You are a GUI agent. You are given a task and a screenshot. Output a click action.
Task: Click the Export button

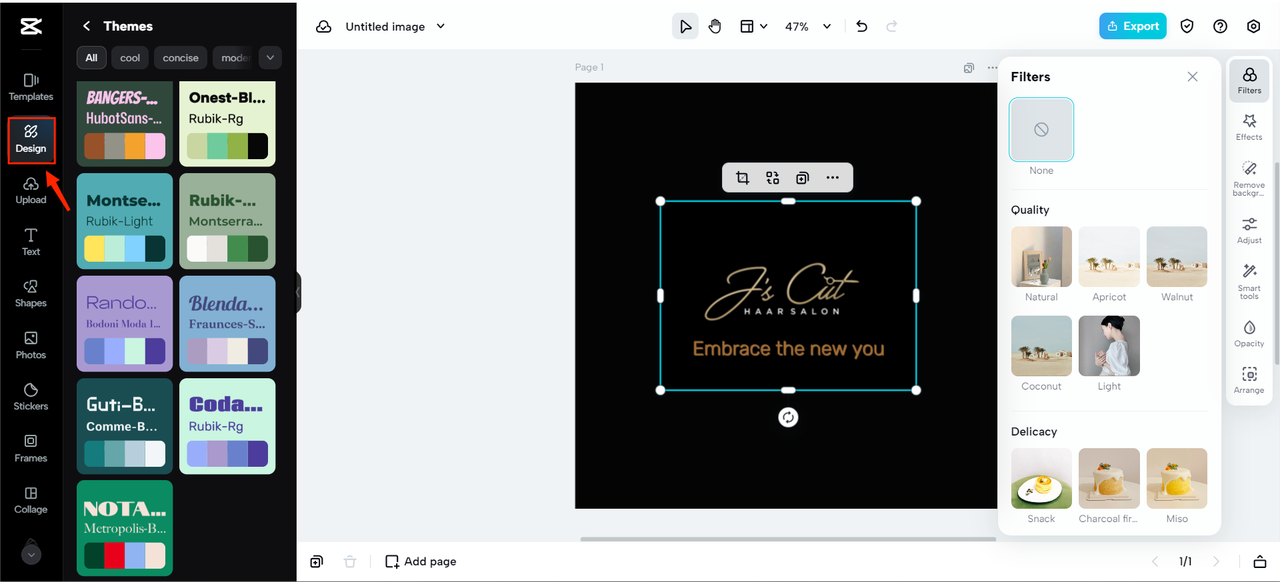tap(1132, 27)
